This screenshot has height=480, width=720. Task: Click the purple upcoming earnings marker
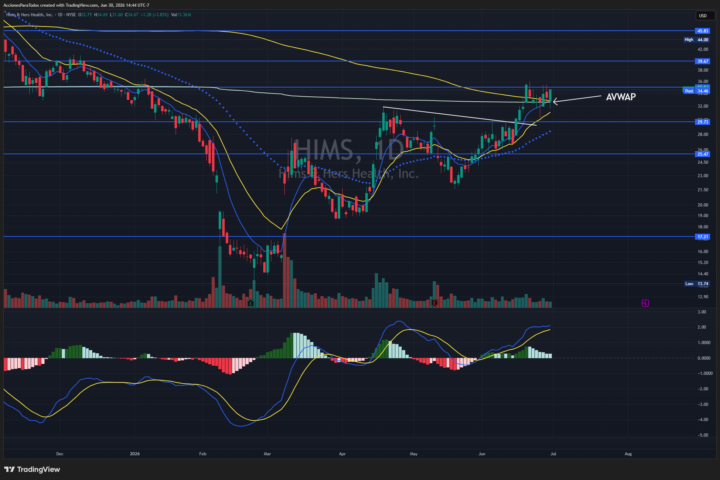[x=645, y=303]
